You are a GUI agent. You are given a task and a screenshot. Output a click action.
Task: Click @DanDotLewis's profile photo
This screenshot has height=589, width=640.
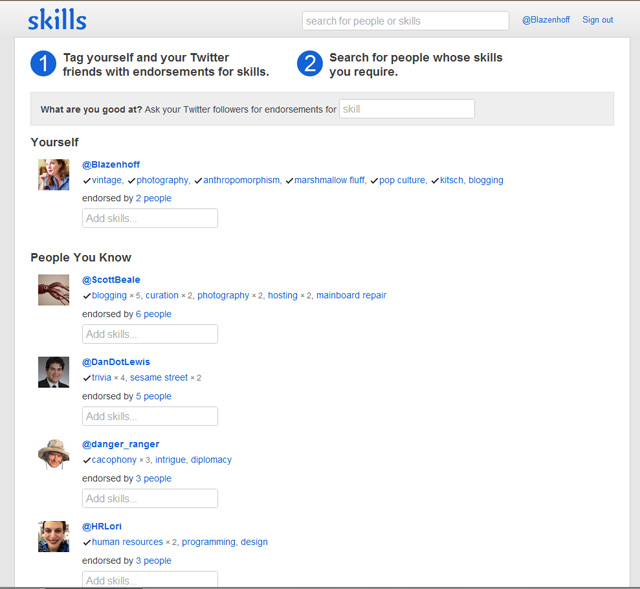tap(54, 372)
